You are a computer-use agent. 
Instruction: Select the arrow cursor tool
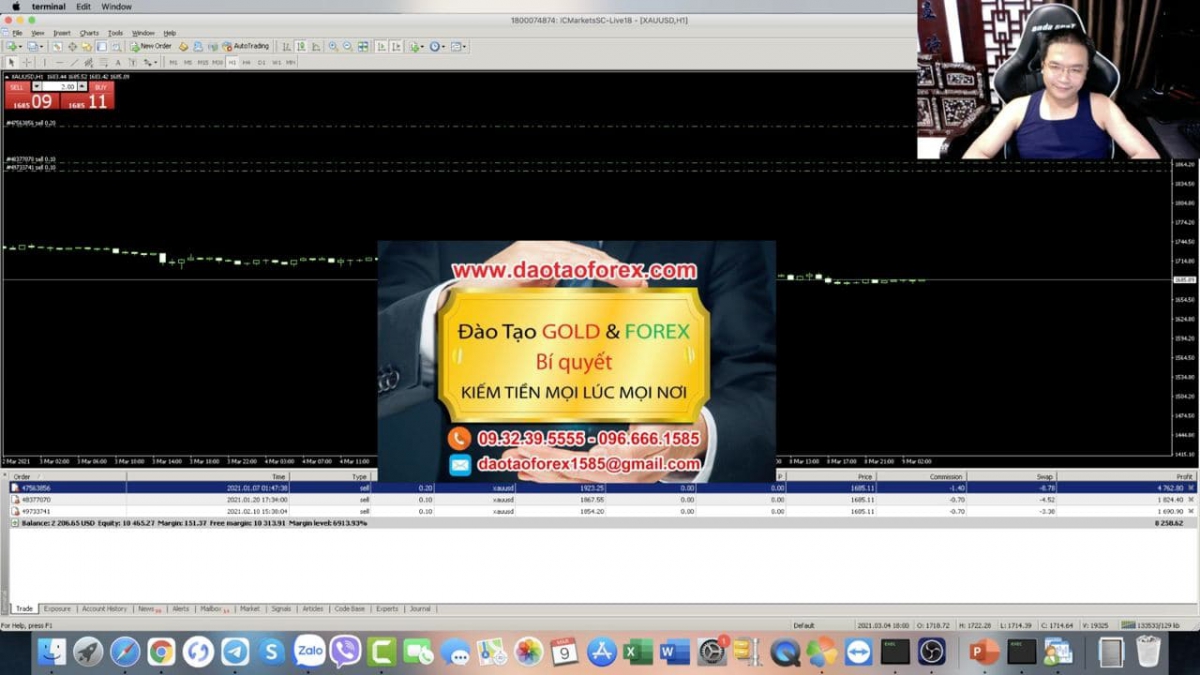coord(11,62)
